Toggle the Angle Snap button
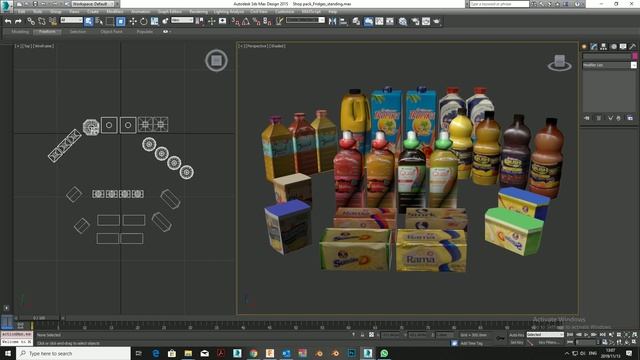 click(246, 21)
